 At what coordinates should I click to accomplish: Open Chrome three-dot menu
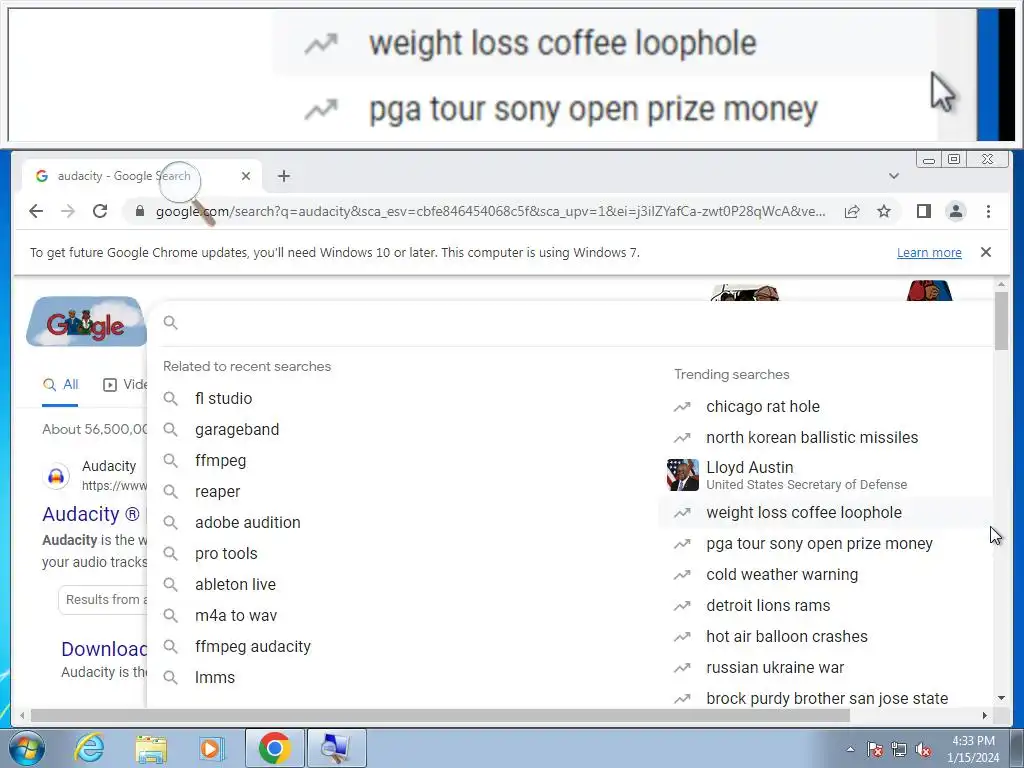(988, 211)
